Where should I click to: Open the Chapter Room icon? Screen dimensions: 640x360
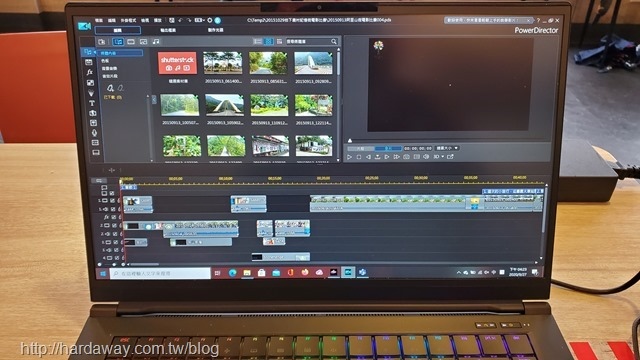95,142
